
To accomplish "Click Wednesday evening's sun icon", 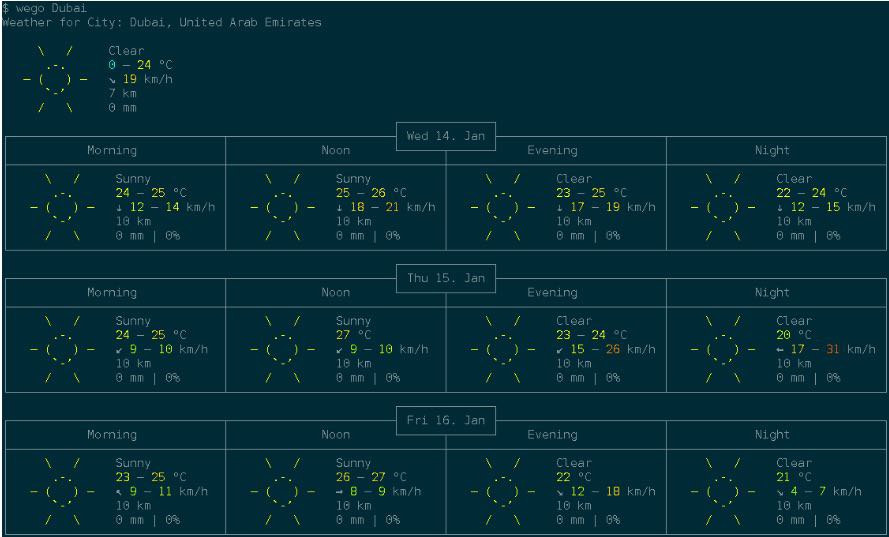I will click(x=503, y=208).
